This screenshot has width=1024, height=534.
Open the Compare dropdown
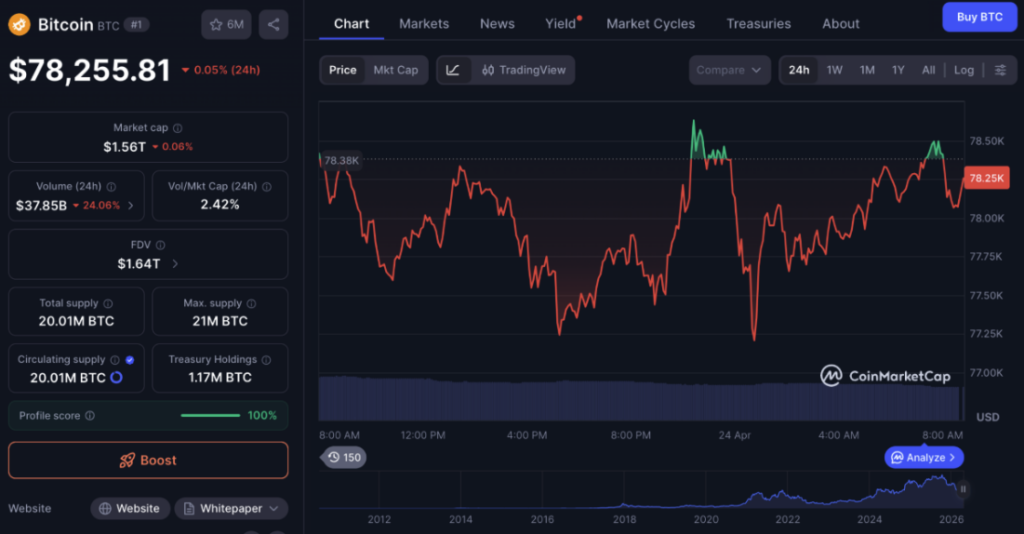point(729,70)
